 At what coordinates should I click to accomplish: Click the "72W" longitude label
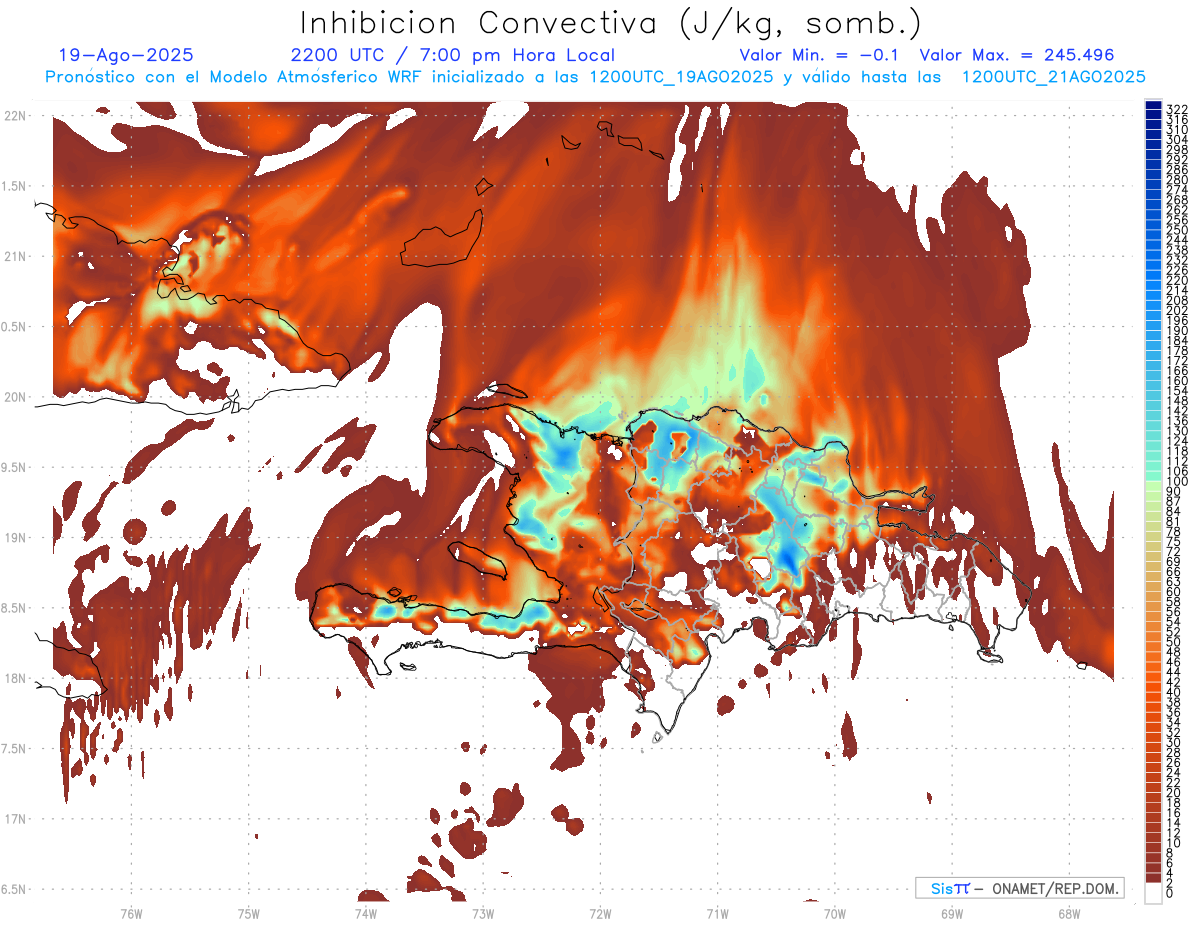600,913
